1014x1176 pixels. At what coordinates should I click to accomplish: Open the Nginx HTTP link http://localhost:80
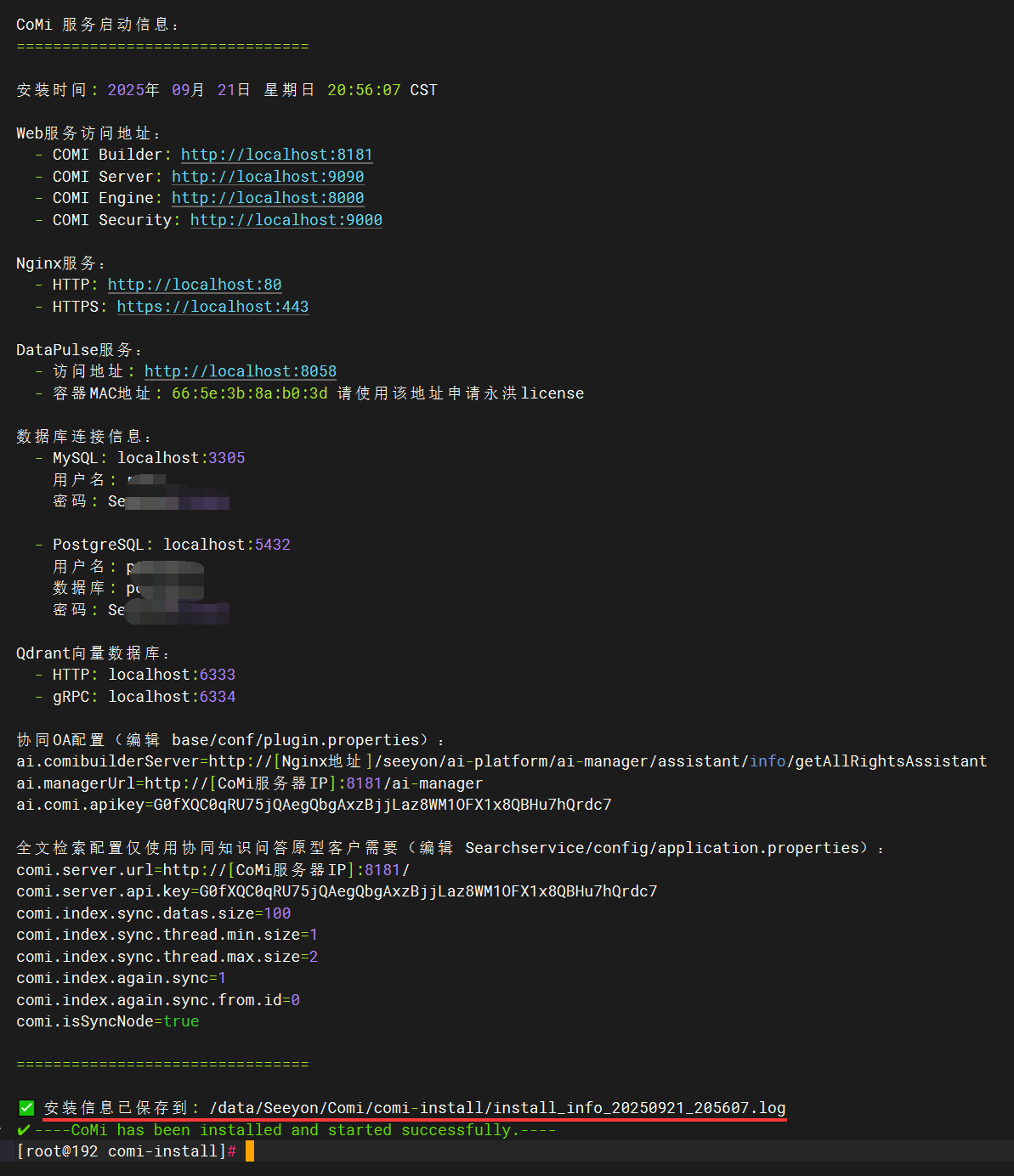(x=195, y=285)
